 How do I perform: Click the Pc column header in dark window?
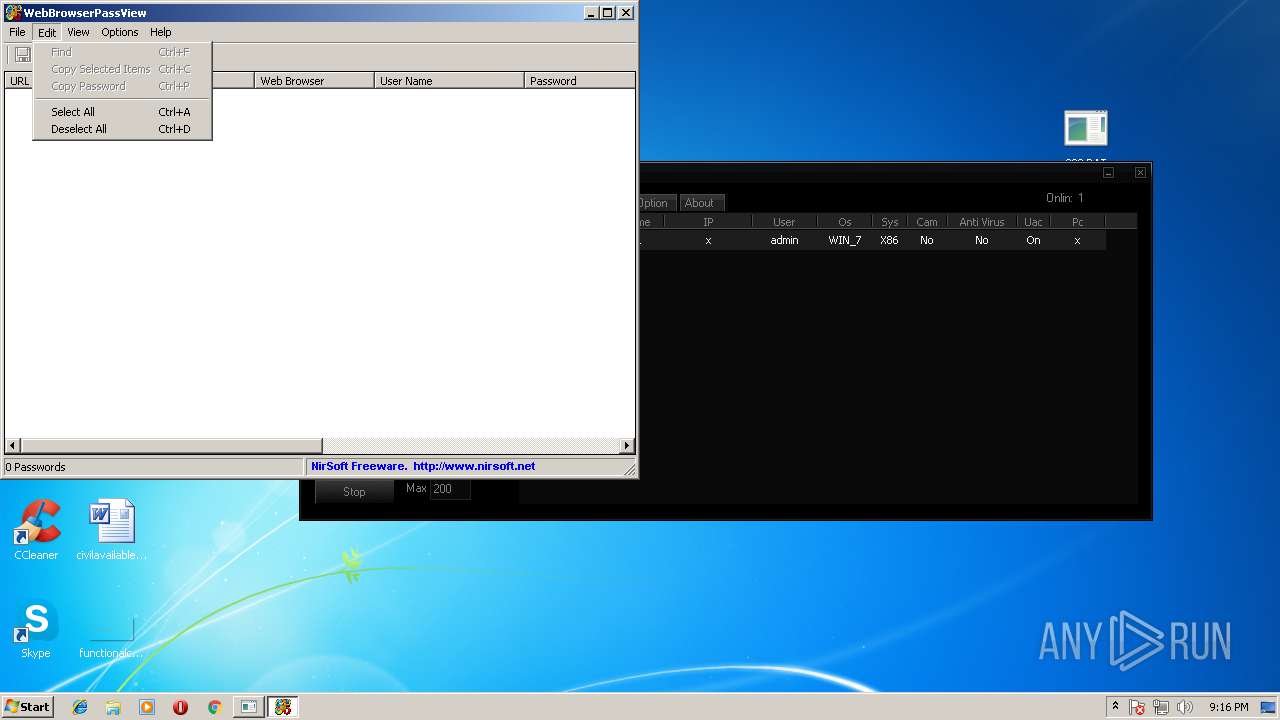tap(1078, 222)
